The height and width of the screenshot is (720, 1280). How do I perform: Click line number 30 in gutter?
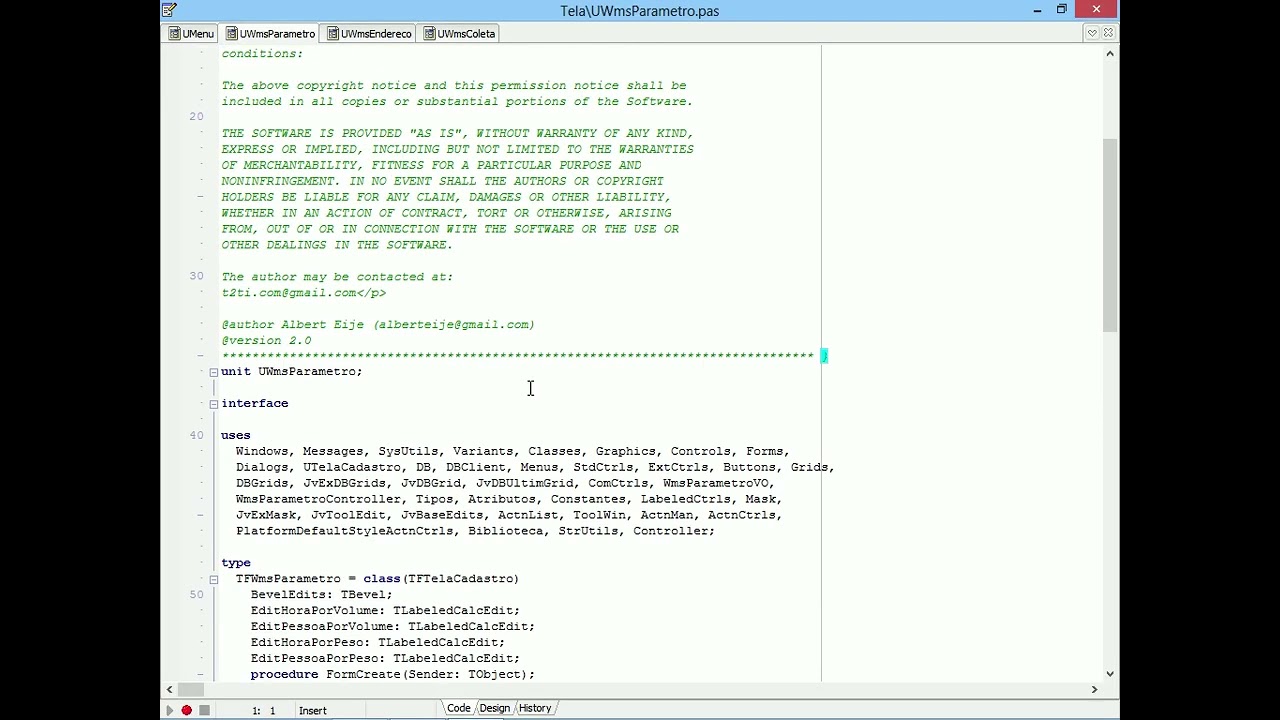coord(196,277)
